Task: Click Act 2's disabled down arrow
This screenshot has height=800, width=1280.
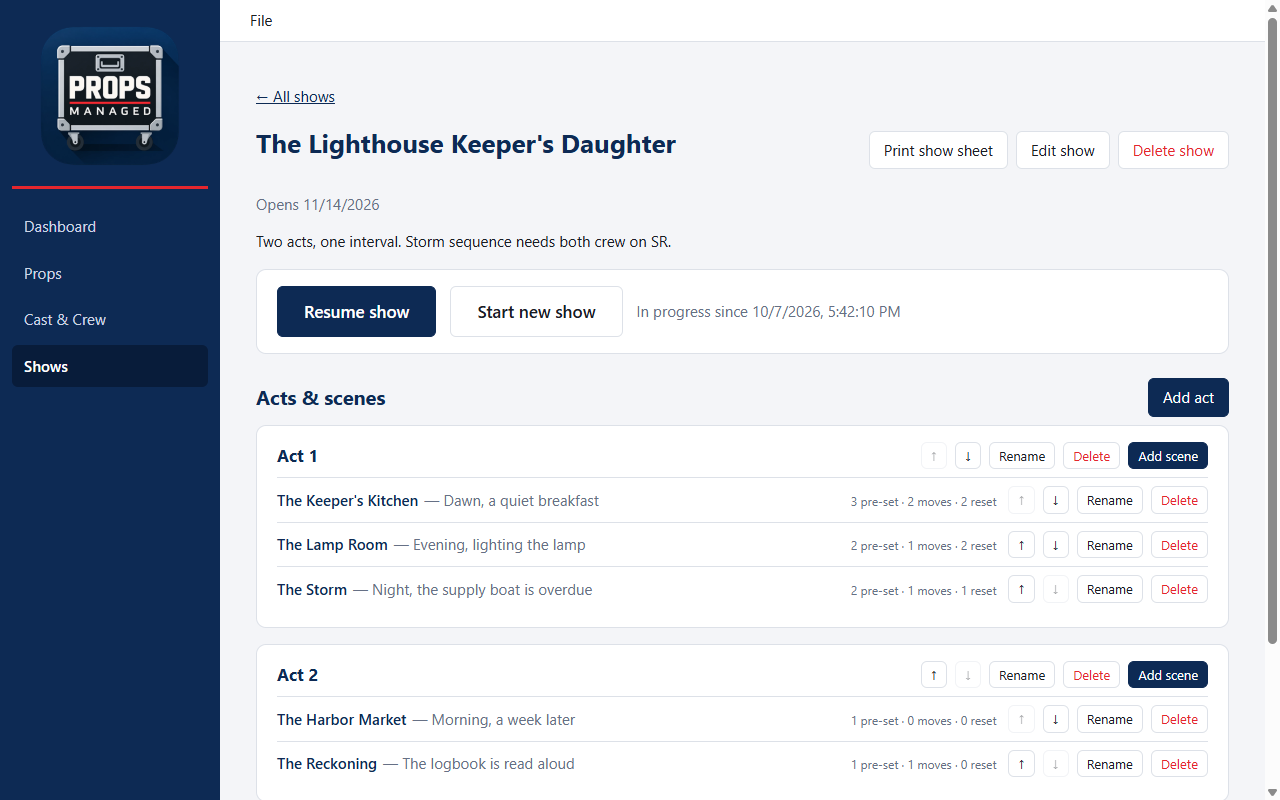Action: pos(968,675)
